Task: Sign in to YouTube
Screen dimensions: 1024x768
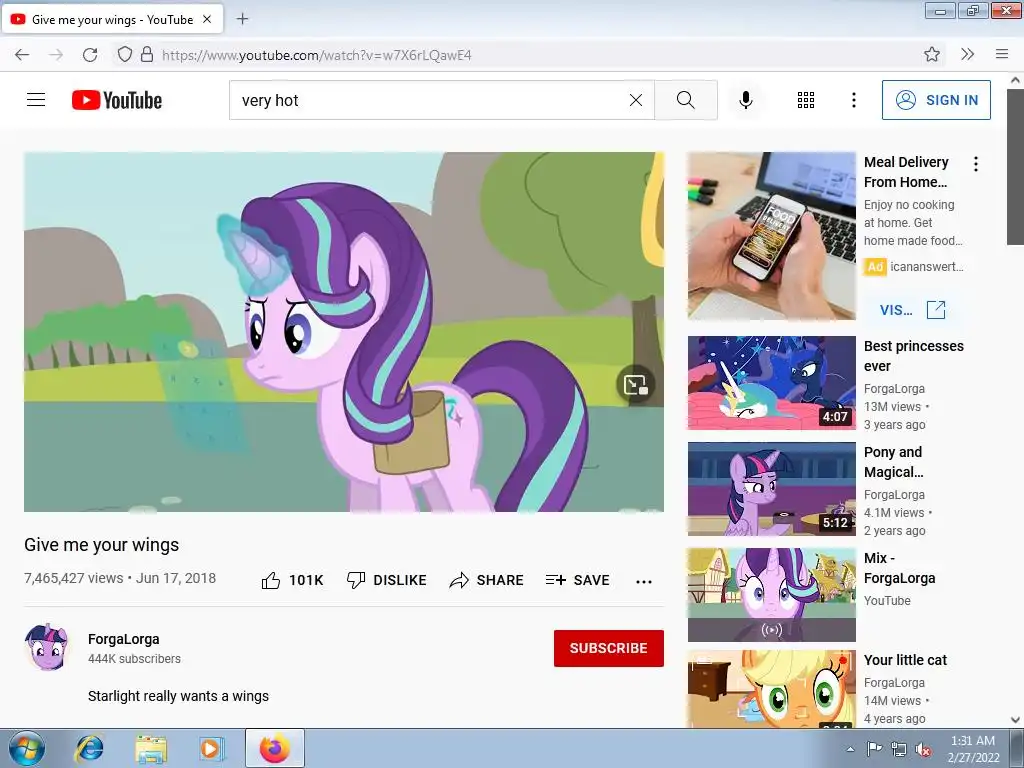Action: click(x=936, y=100)
